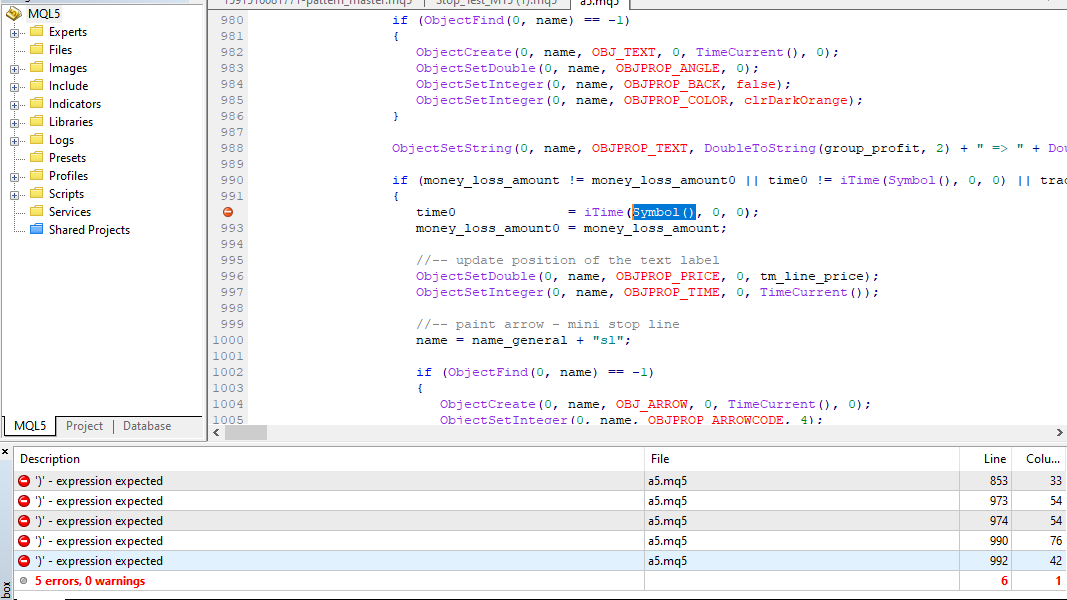Click the Logs folder icon

pos(37,139)
